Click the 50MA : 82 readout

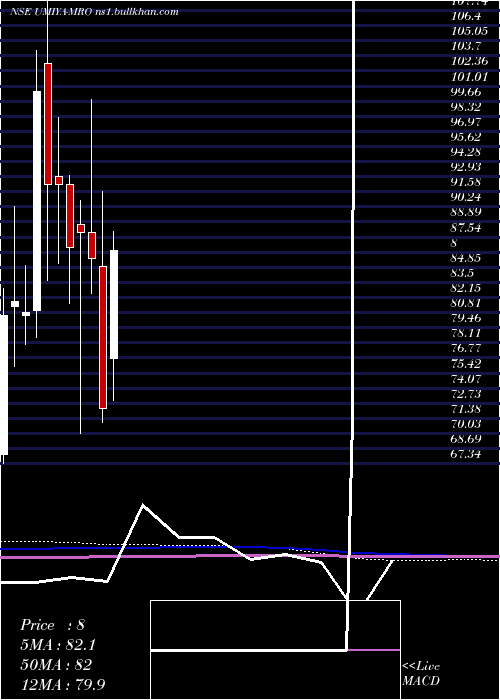point(56,664)
